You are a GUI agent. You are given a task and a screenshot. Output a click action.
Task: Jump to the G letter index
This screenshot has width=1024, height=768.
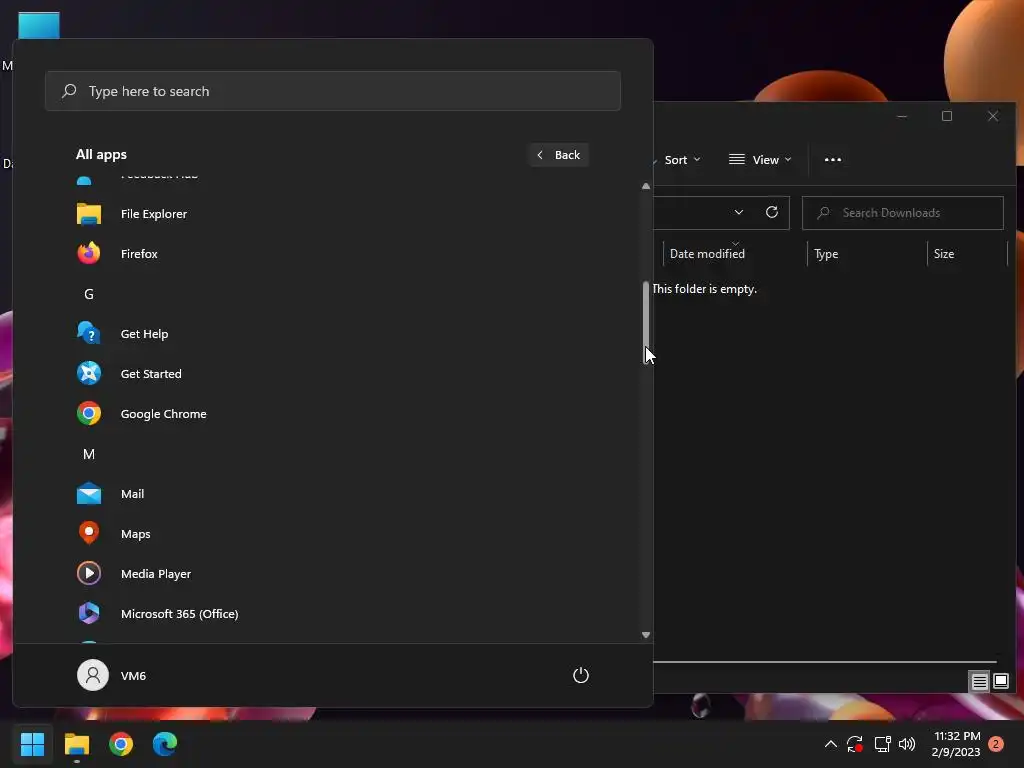click(x=89, y=294)
